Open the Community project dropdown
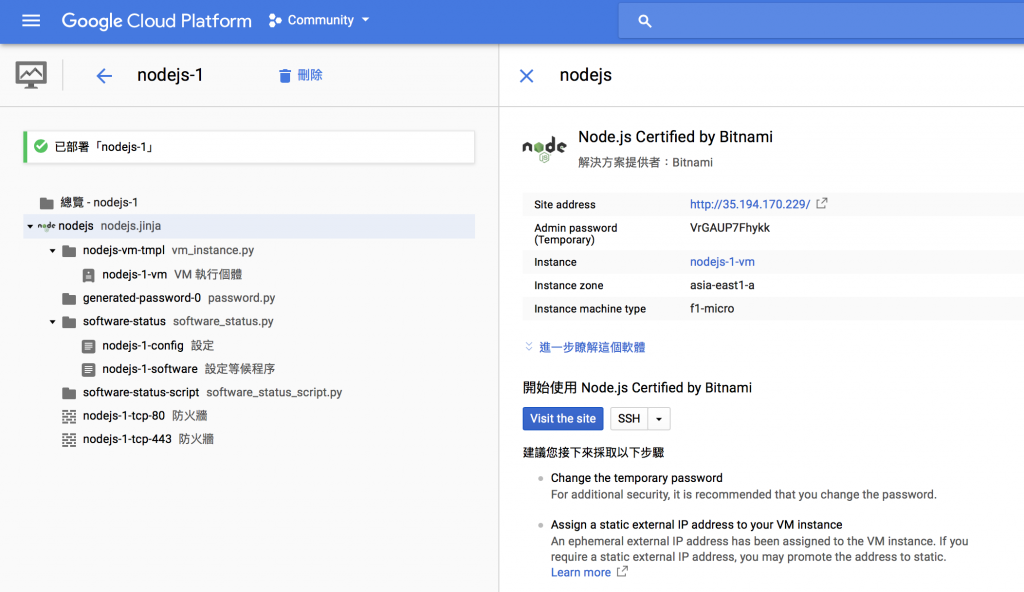The width and height of the screenshot is (1024, 592). 366,20
